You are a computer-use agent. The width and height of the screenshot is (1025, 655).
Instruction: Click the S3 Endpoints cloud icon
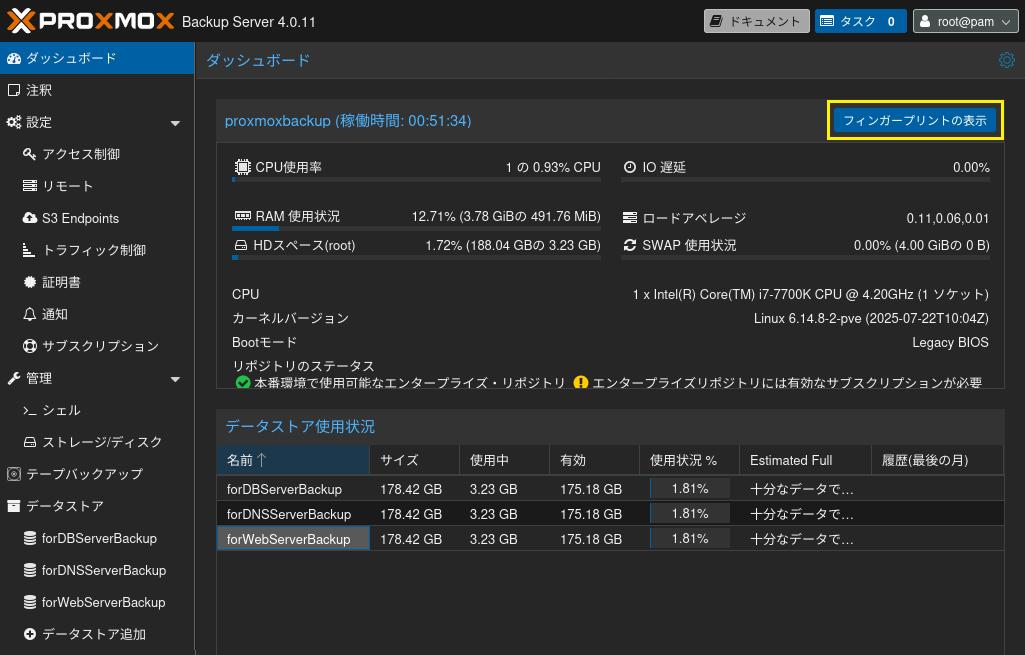[29, 218]
